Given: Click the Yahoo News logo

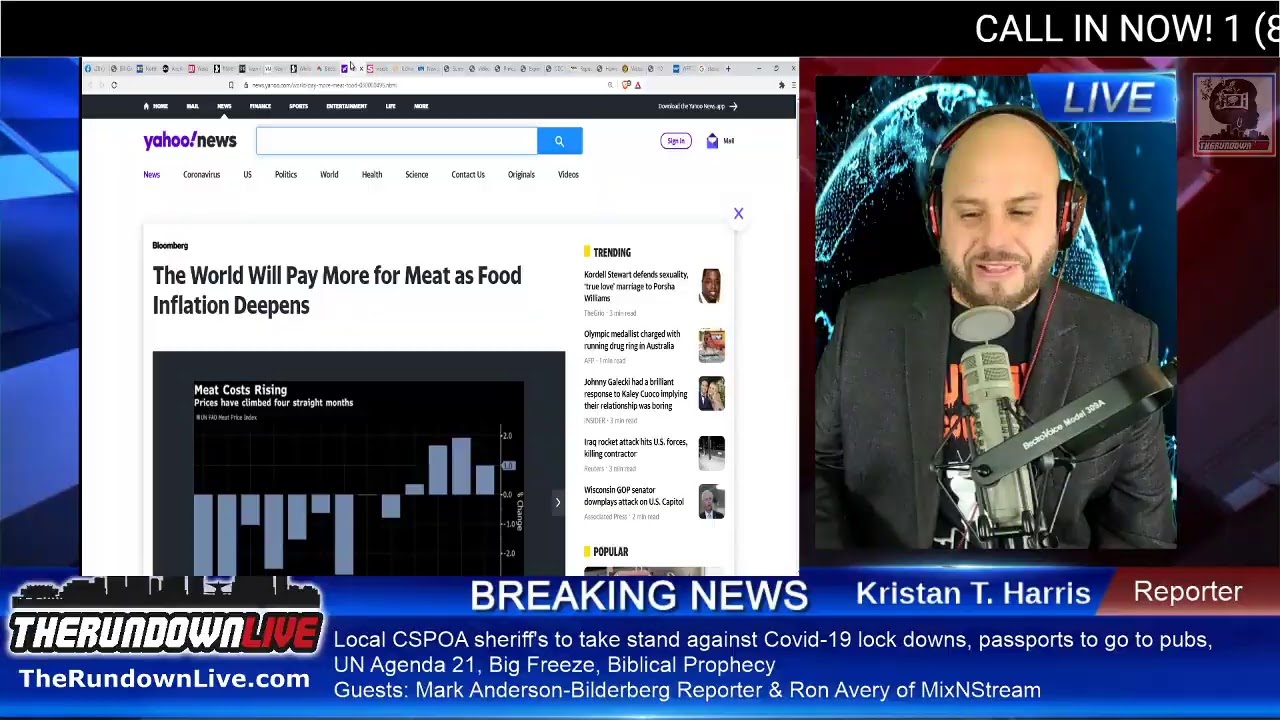Looking at the screenshot, I should click(x=190, y=141).
